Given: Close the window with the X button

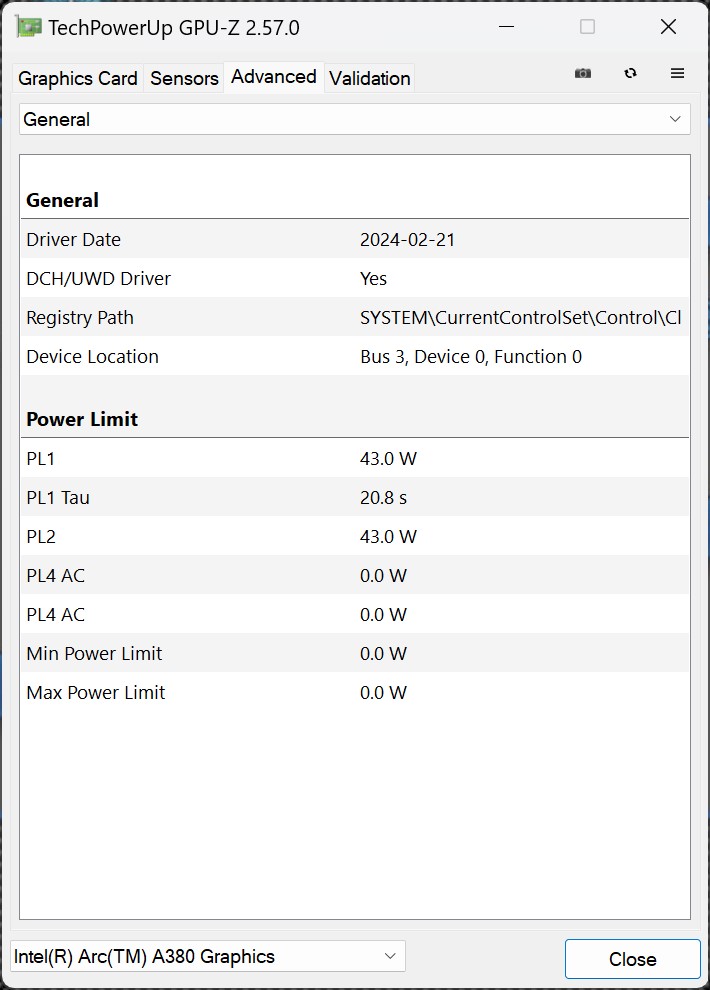Looking at the screenshot, I should 668,27.
